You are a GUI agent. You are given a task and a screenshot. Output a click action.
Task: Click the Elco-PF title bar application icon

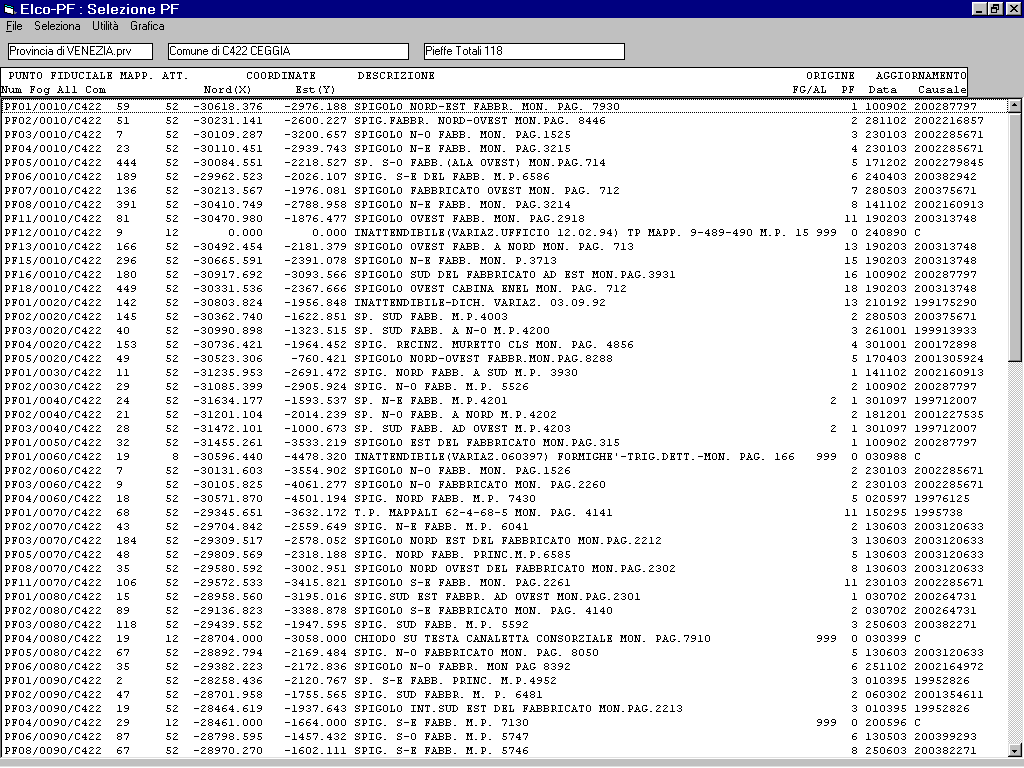10,9
